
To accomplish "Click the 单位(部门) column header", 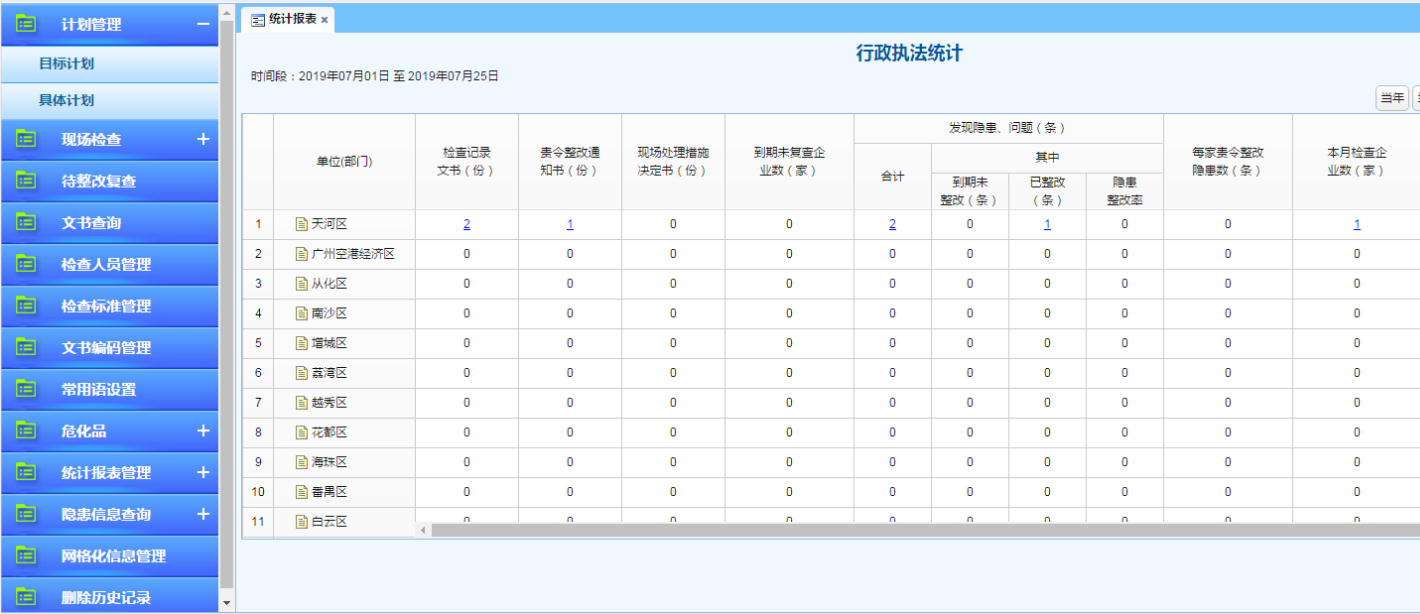I will pos(345,162).
